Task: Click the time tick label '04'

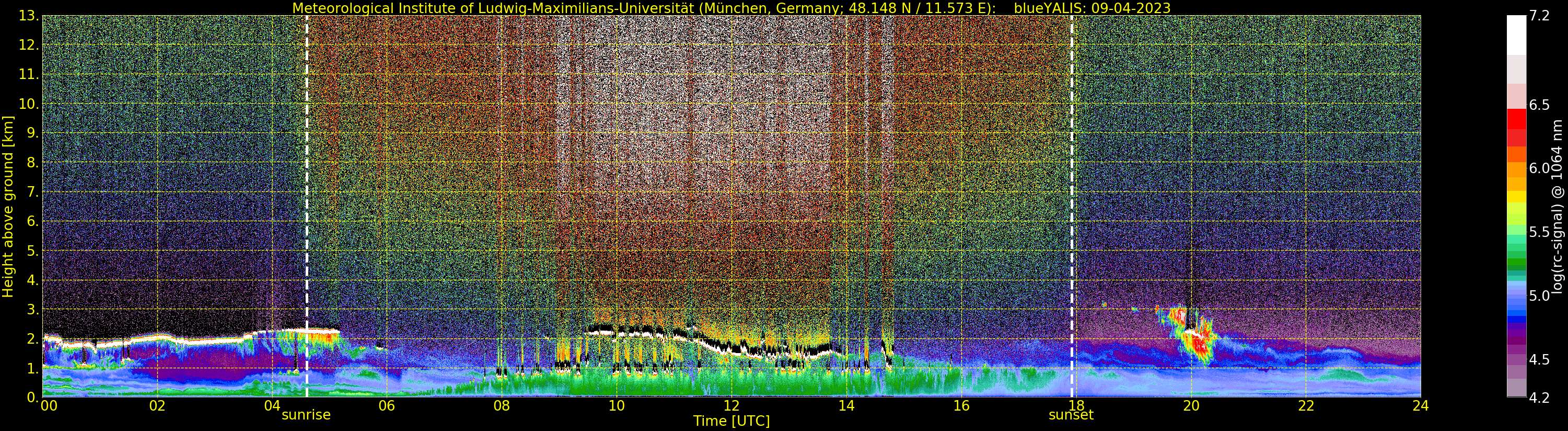Action: [x=272, y=406]
